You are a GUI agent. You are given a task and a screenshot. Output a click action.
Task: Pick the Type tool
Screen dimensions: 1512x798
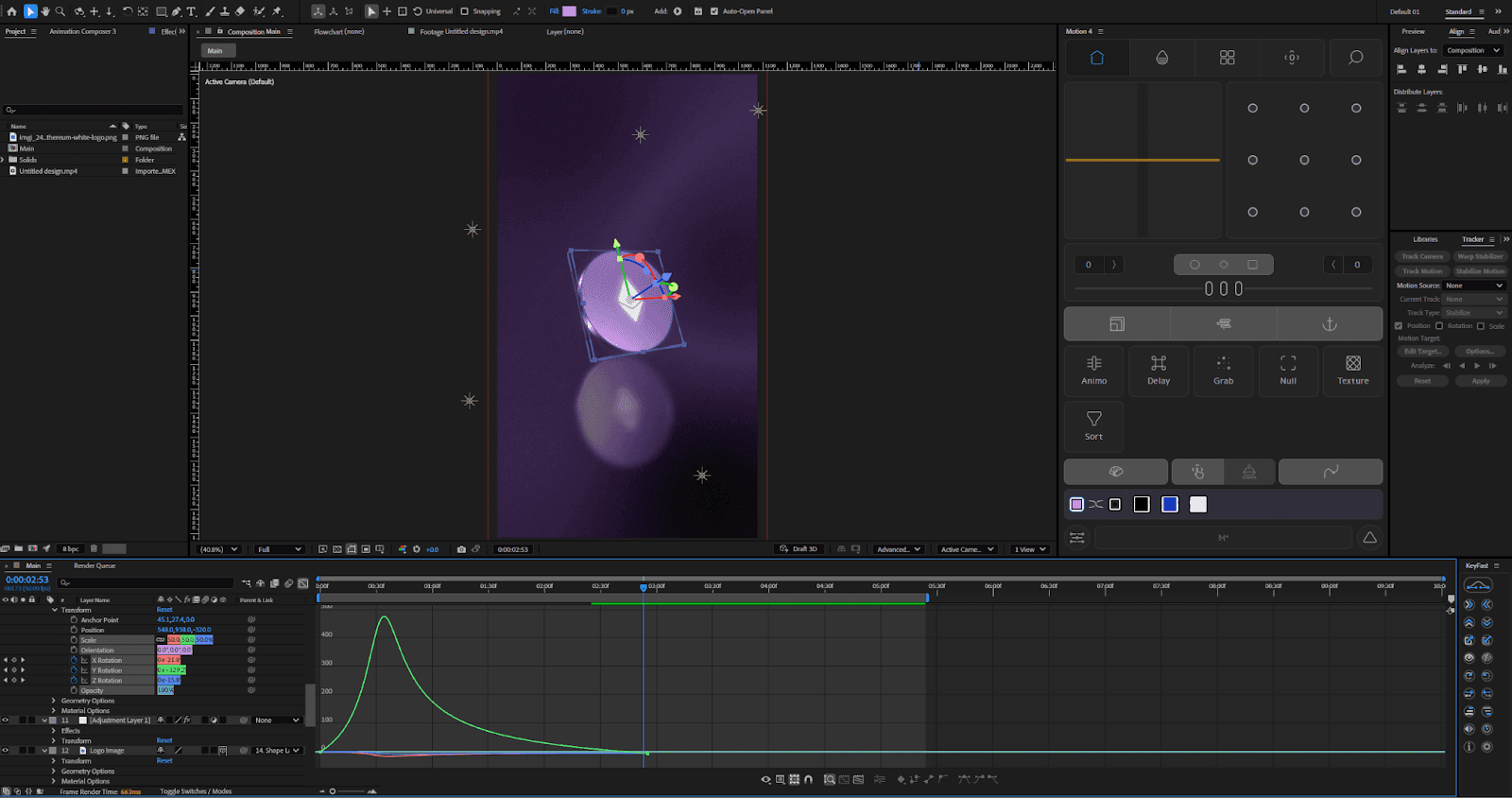coord(192,11)
